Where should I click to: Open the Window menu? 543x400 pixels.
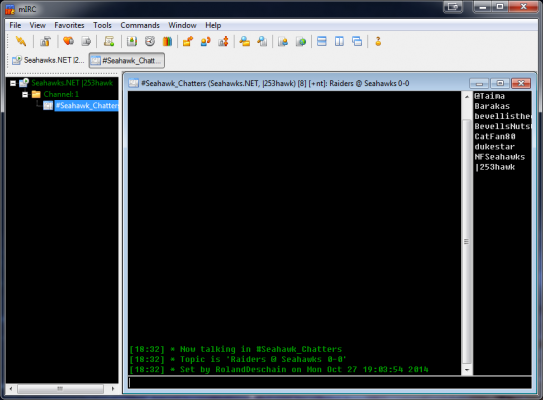coord(183,25)
